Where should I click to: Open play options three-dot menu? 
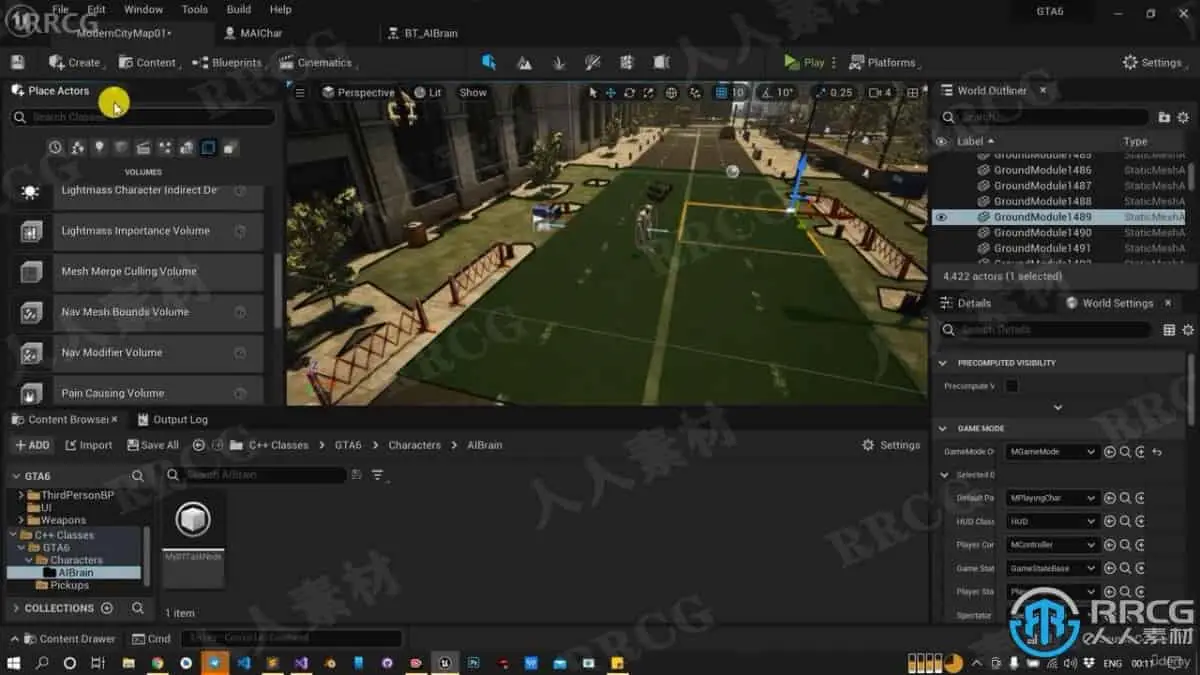click(x=834, y=62)
